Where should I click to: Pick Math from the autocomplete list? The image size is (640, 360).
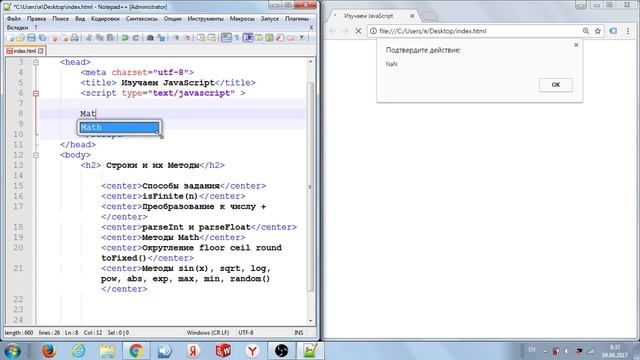119,127
